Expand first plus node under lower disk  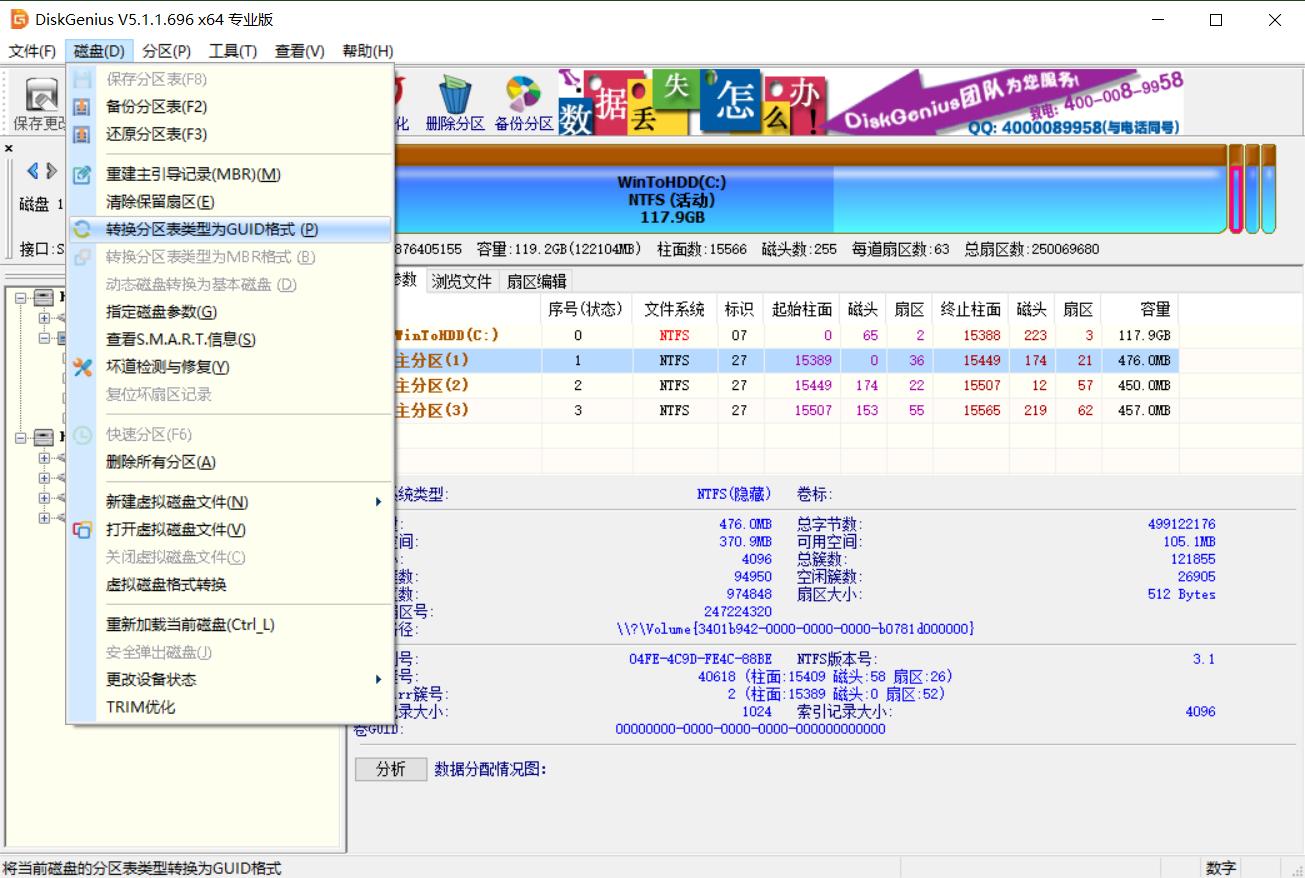[44, 458]
